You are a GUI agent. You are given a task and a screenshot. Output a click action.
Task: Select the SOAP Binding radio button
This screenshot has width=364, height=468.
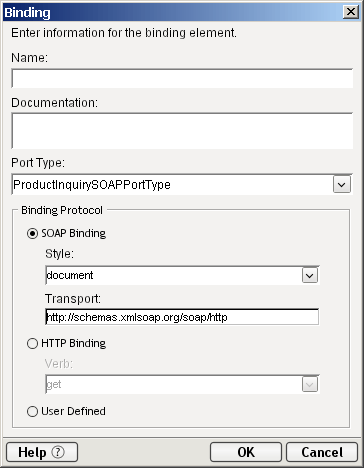pos(32,233)
